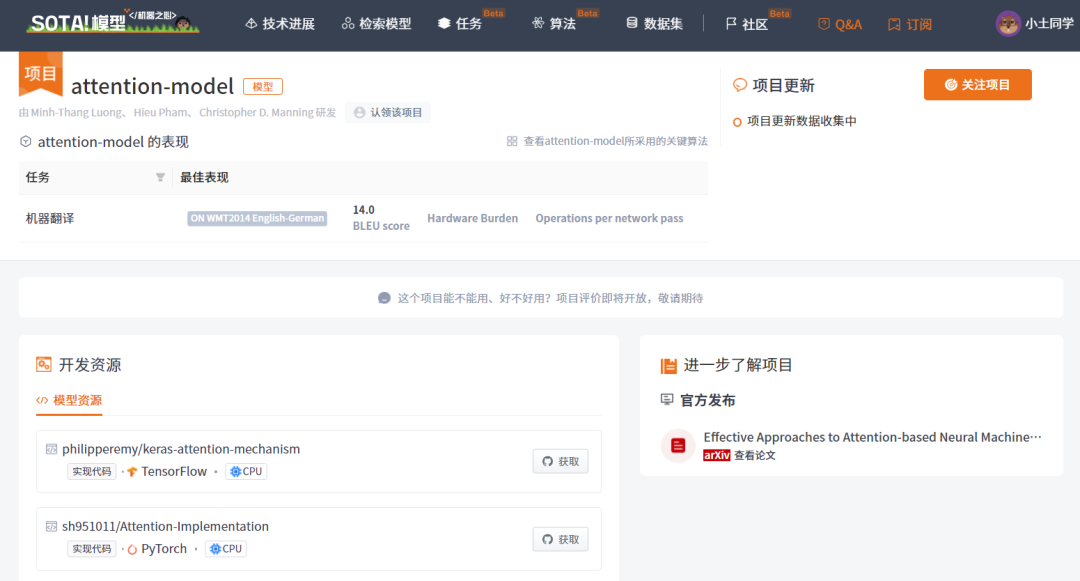
Task: Open philipperemy/keras-attention-mechanism repository
Action: (x=181, y=449)
